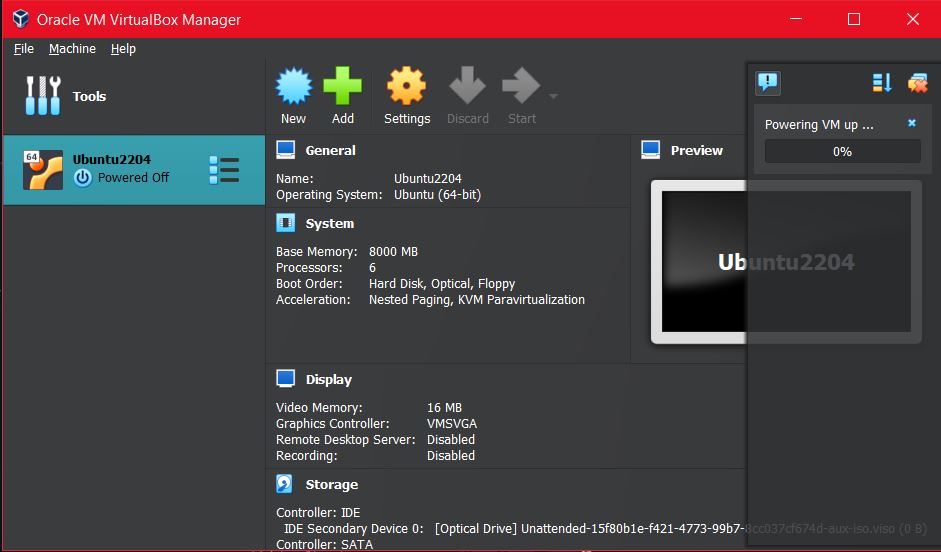Click the Operating System Ubuntu (64-bit) value

(437, 195)
